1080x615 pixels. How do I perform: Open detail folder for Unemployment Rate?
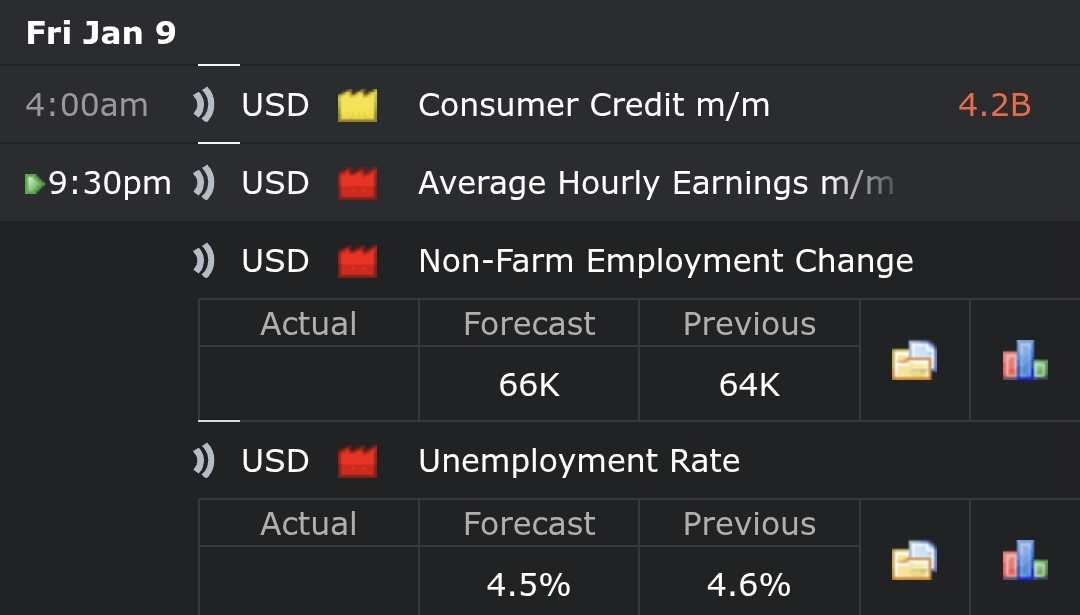914,561
